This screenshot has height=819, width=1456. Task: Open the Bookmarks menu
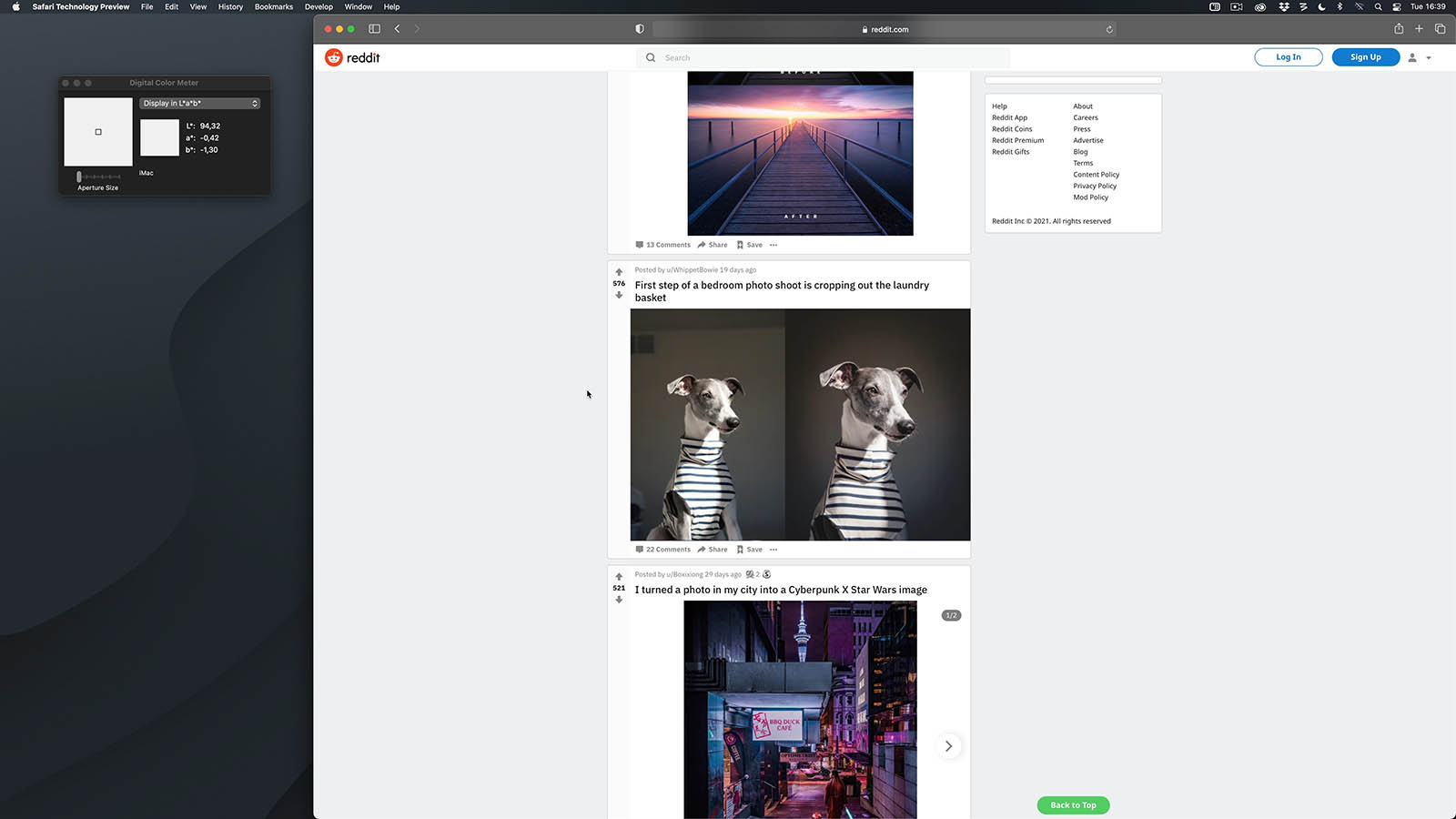[x=274, y=6]
